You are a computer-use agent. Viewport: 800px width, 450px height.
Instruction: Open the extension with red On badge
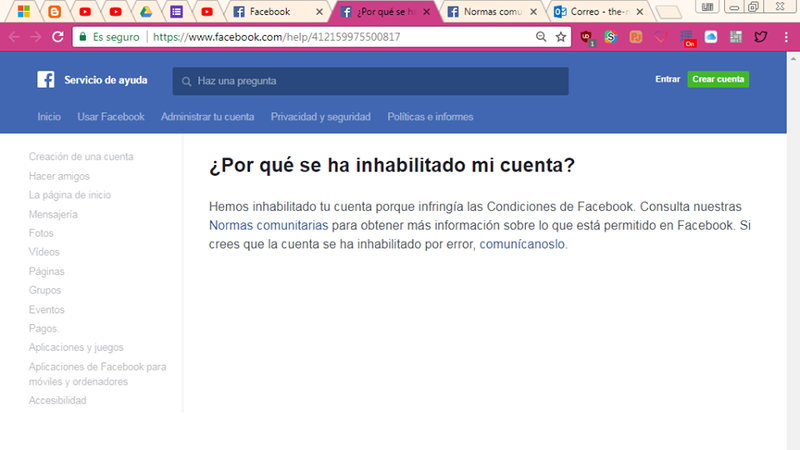pyautogui.click(x=687, y=38)
